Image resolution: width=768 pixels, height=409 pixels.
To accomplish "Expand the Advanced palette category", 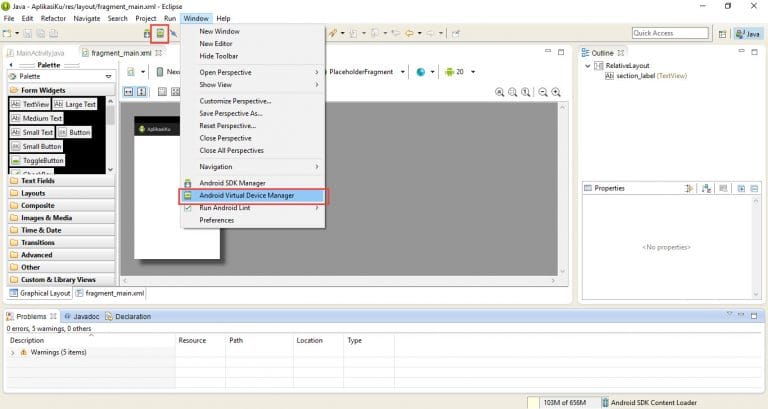I will [62, 255].
